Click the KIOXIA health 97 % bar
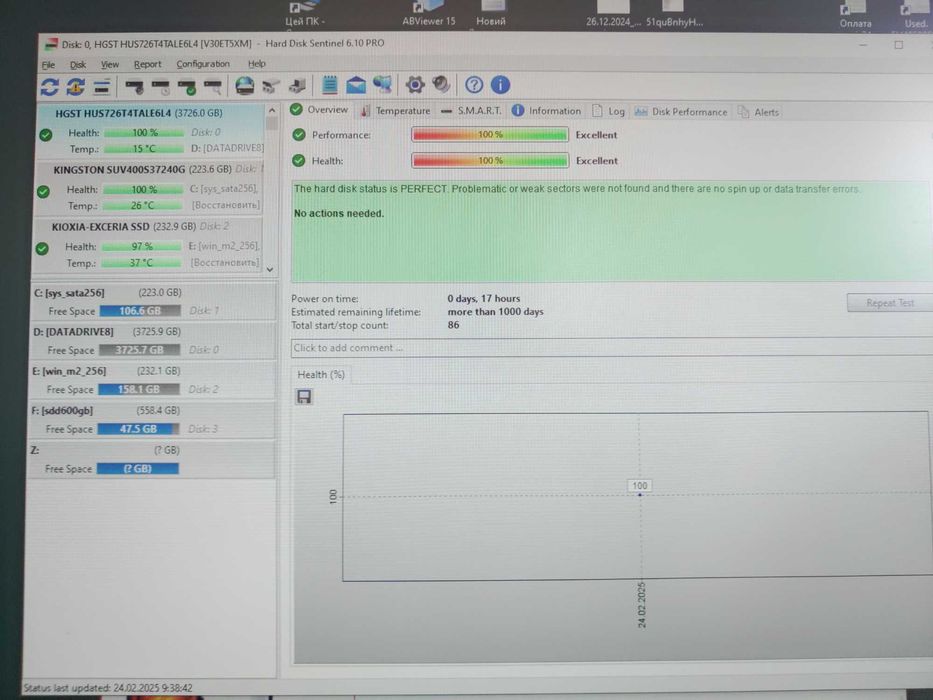Screen dimensions: 933x700 point(142,246)
